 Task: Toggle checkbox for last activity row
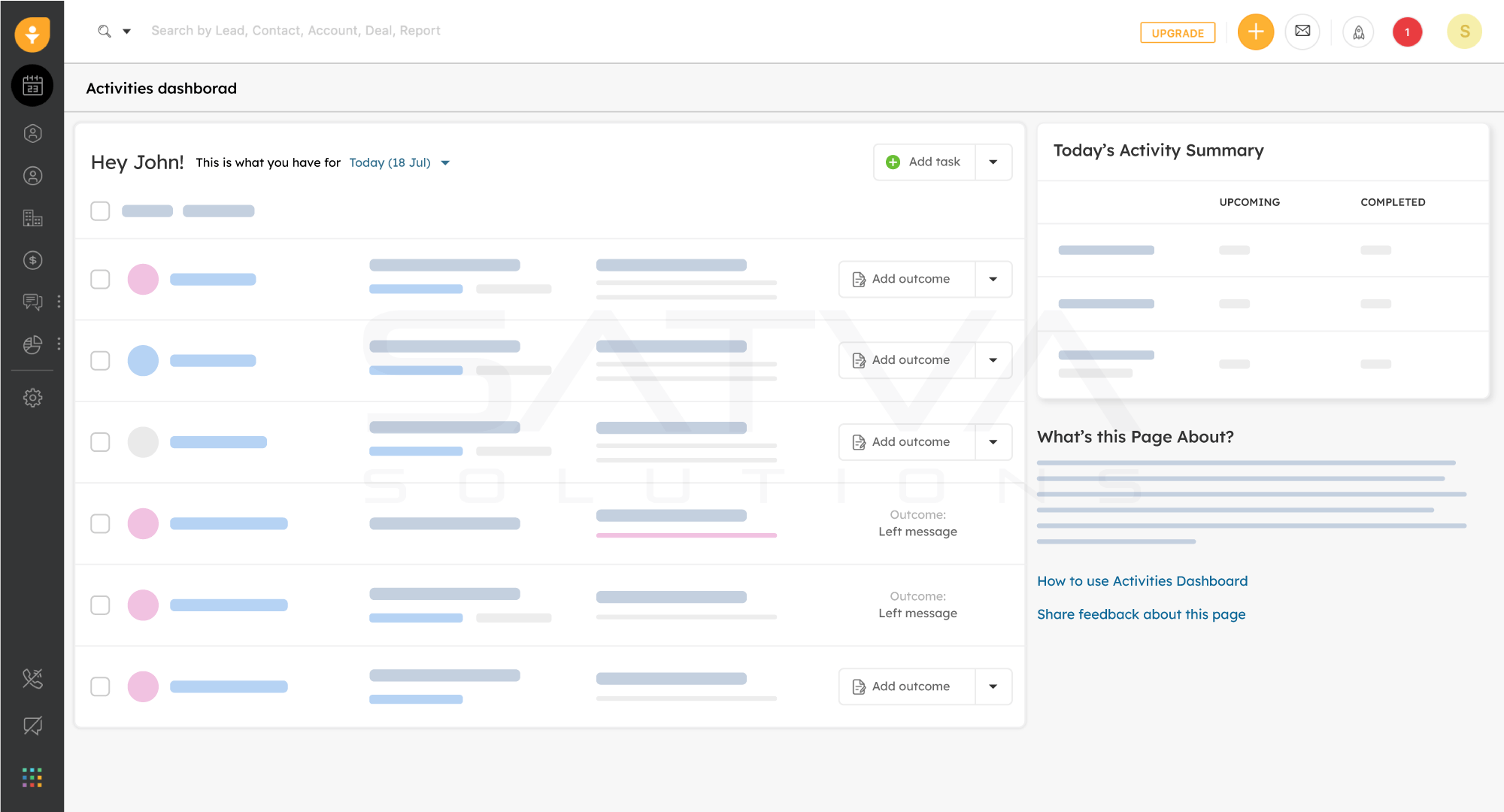coord(100,686)
